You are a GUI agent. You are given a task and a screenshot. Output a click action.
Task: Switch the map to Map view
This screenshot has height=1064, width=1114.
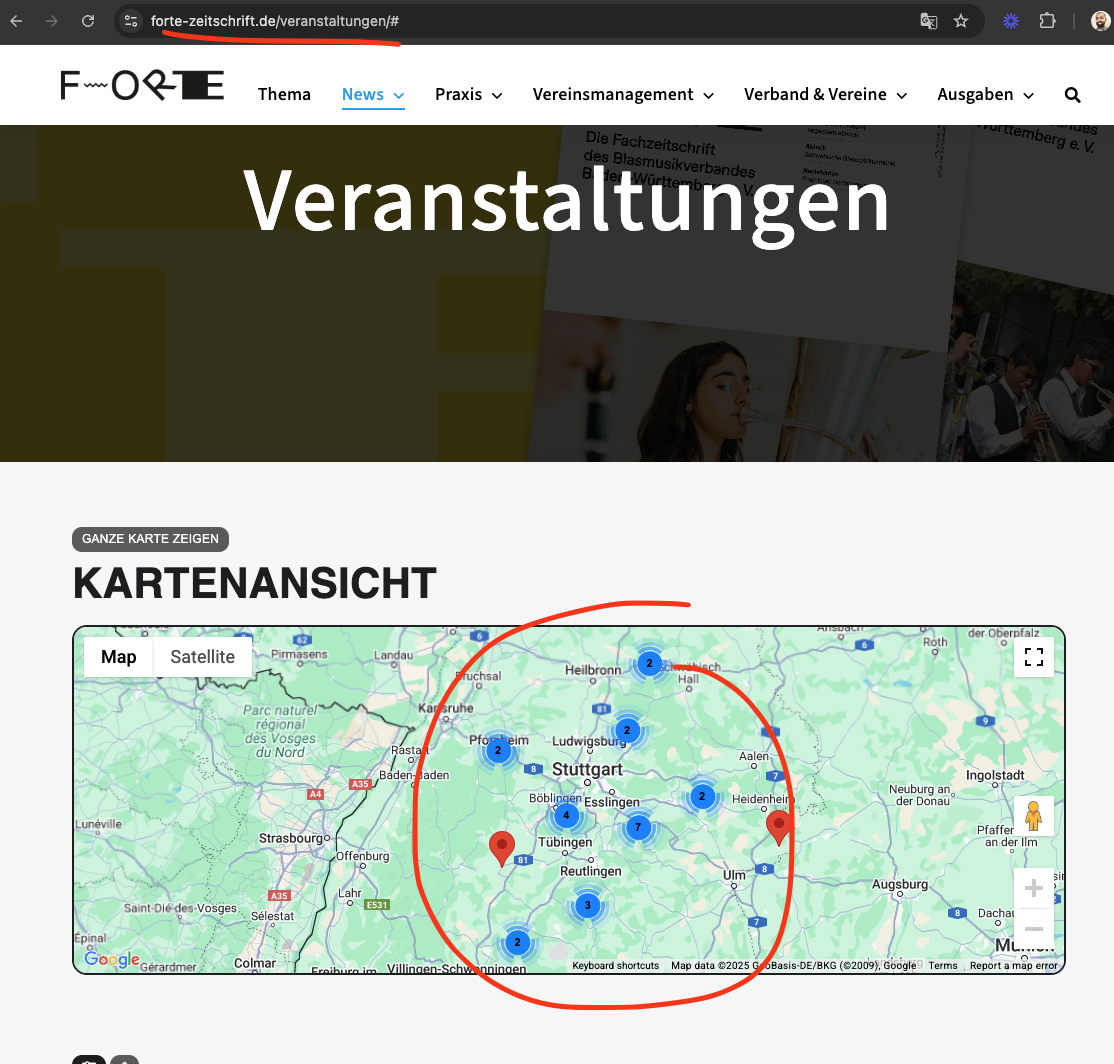coord(119,657)
